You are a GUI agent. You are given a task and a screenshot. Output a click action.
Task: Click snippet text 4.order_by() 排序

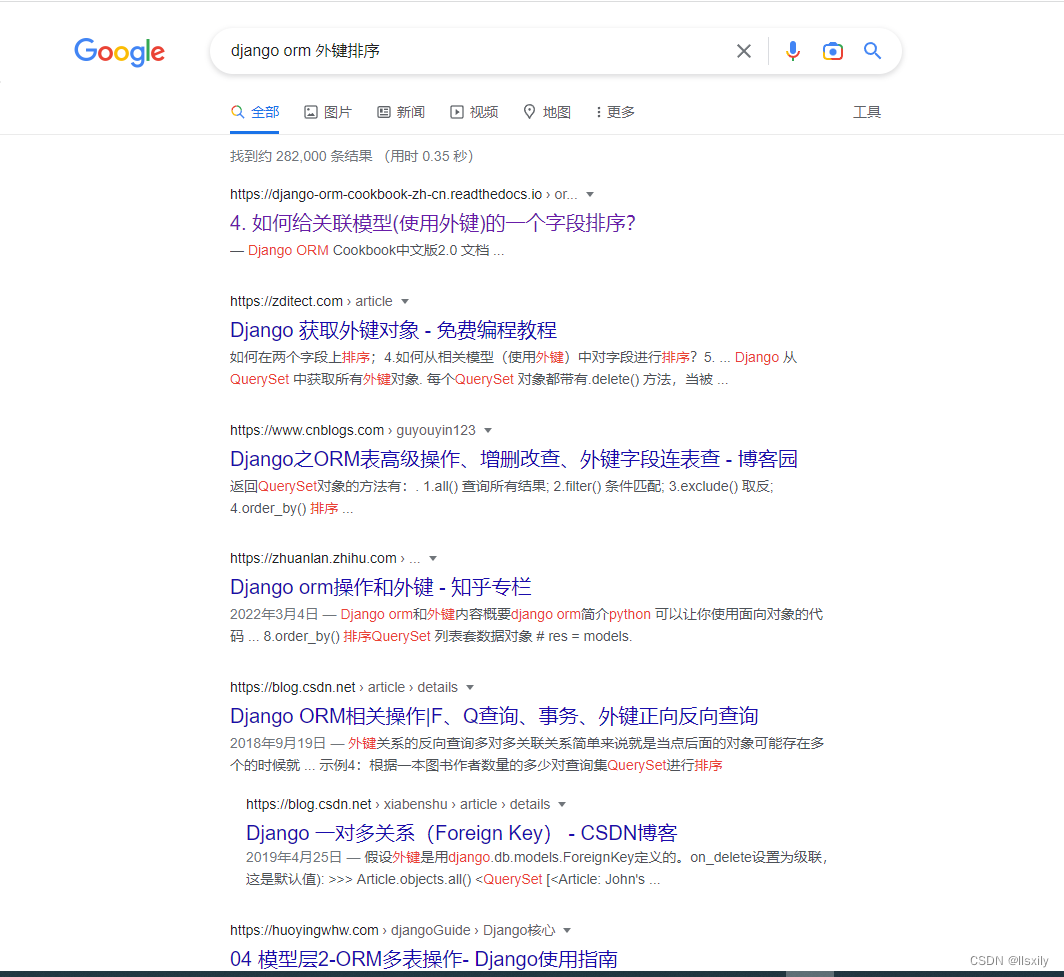pos(284,508)
